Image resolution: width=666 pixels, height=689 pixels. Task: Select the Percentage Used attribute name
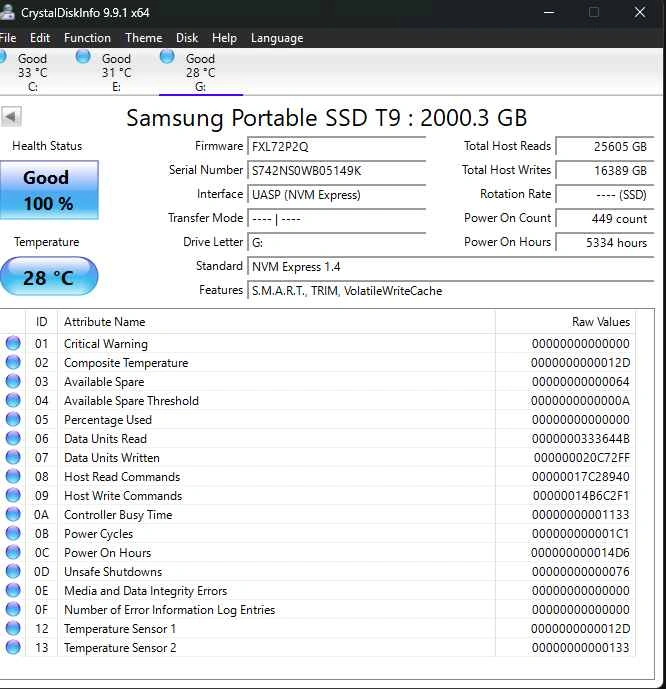click(x=108, y=420)
